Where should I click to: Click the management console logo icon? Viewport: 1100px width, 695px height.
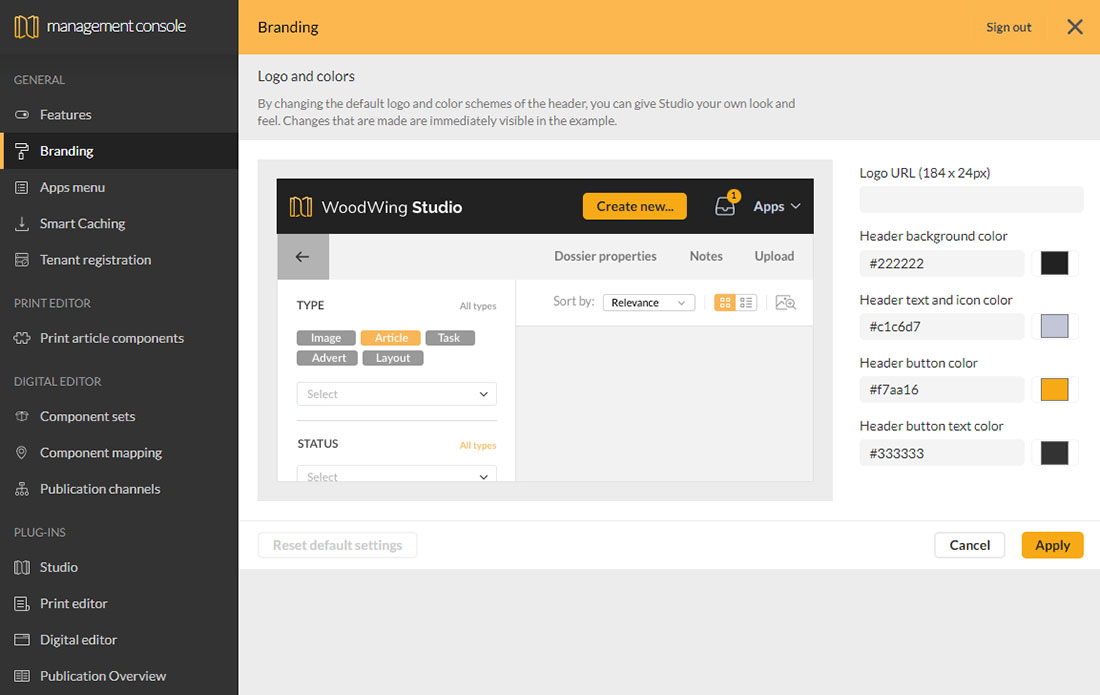tap(26, 27)
